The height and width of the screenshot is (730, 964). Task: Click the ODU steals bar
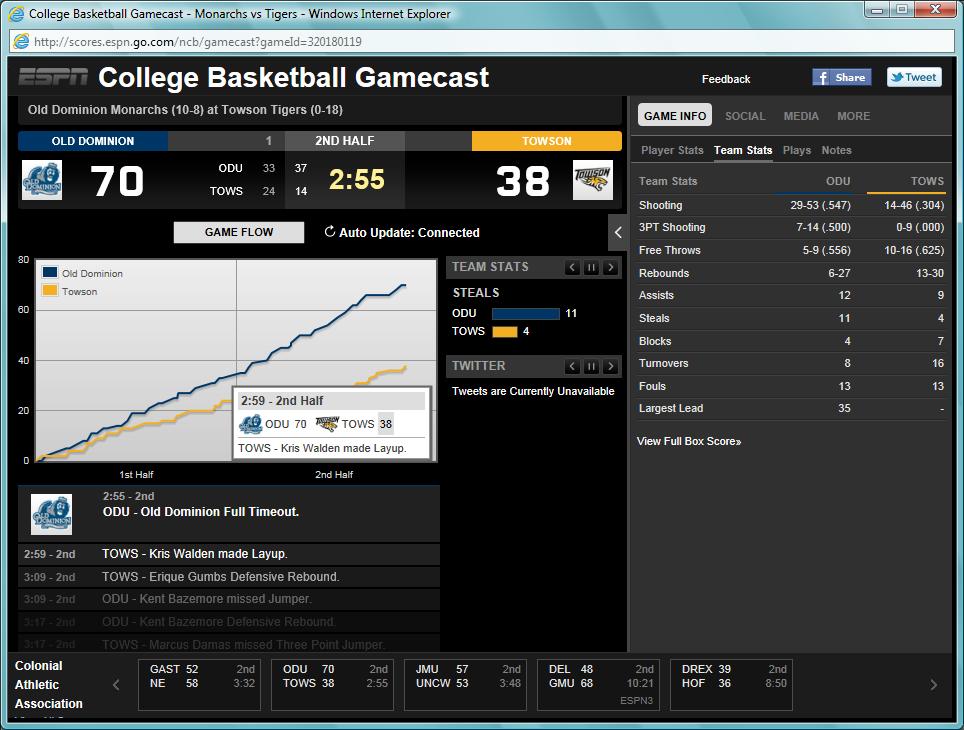tap(526, 314)
